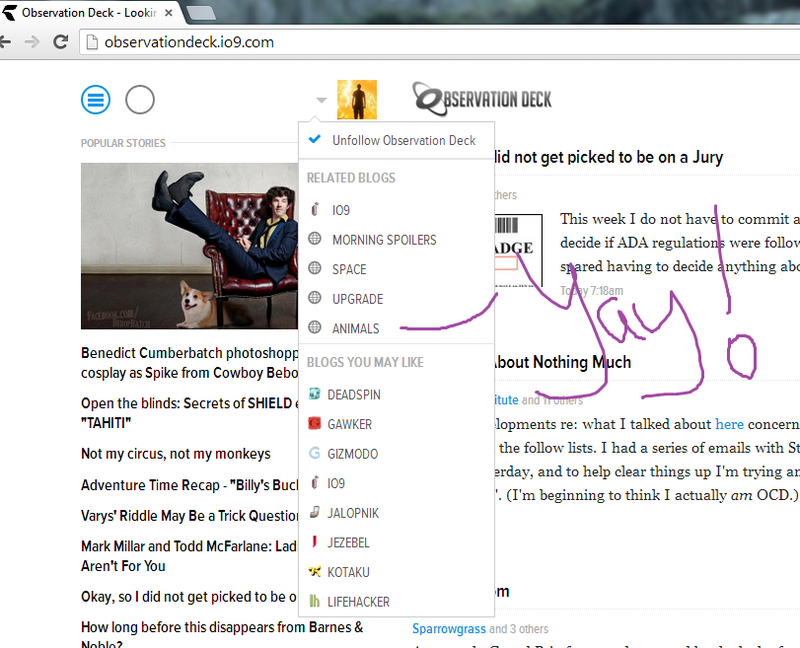Reload the page with the refresh button
The width and height of the screenshot is (800, 648).
[x=61, y=41]
